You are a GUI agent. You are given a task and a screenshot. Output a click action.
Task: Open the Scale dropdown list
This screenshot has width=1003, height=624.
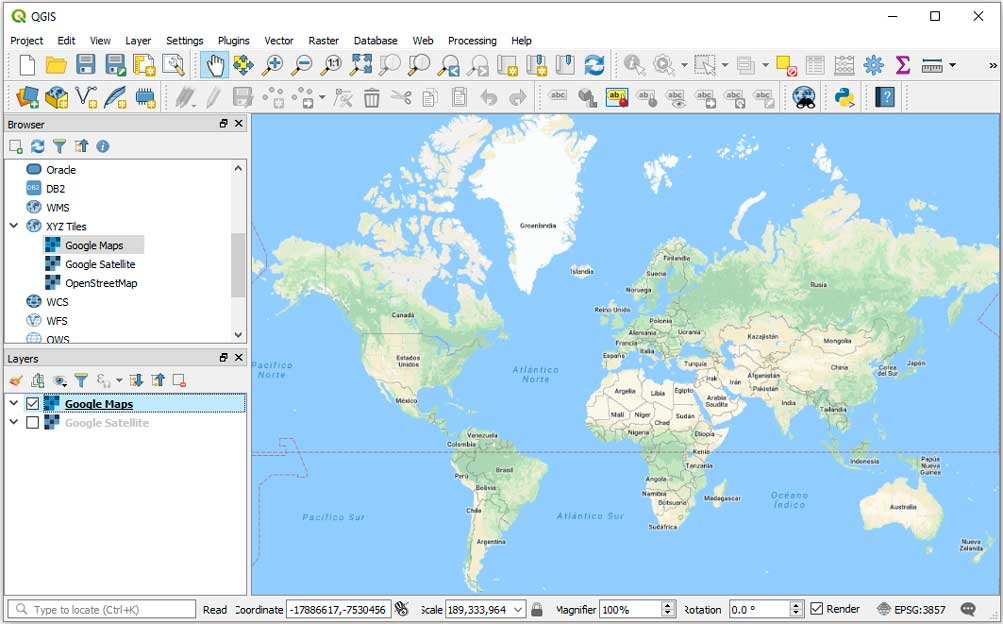click(519, 609)
